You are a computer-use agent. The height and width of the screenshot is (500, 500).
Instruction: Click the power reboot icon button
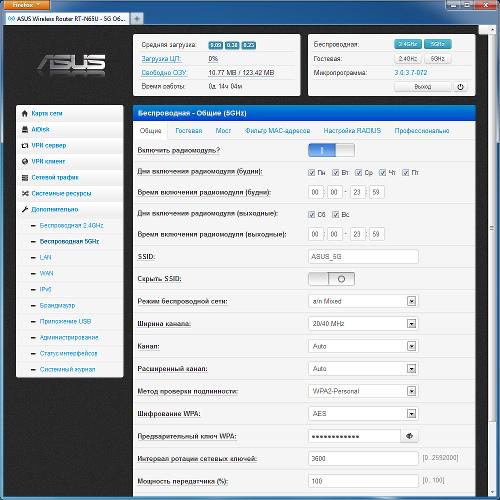[460, 87]
